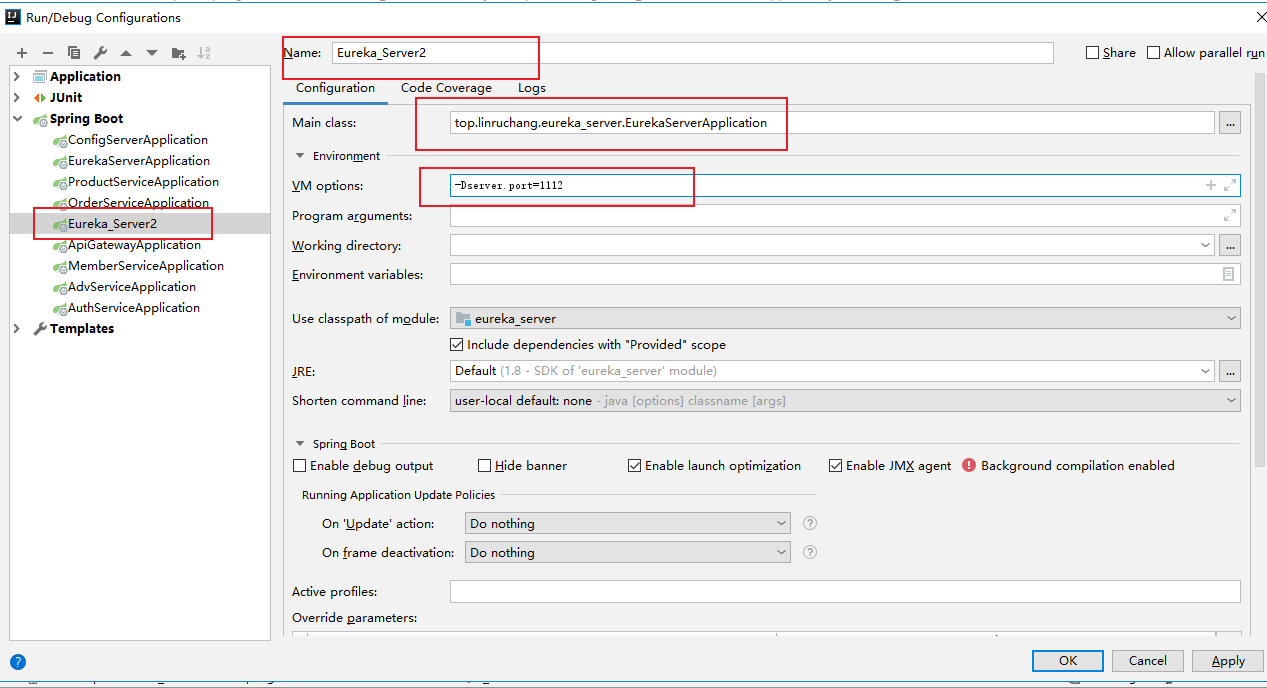1267x688 pixels.
Task: Click the Active profiles input field
Action: click(845, 592)
